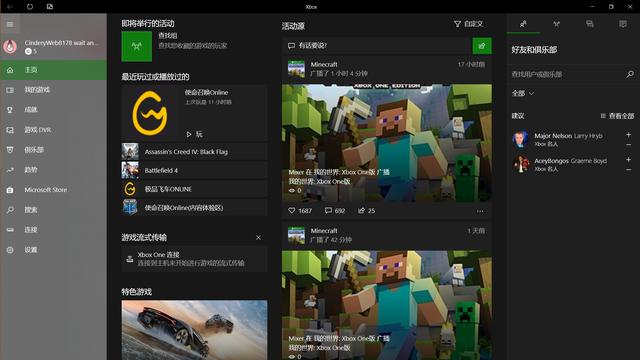This screenshot has height=360, width=640.
Task: Open more options on first Minecraft post
Action: click(x=480, y=211)
